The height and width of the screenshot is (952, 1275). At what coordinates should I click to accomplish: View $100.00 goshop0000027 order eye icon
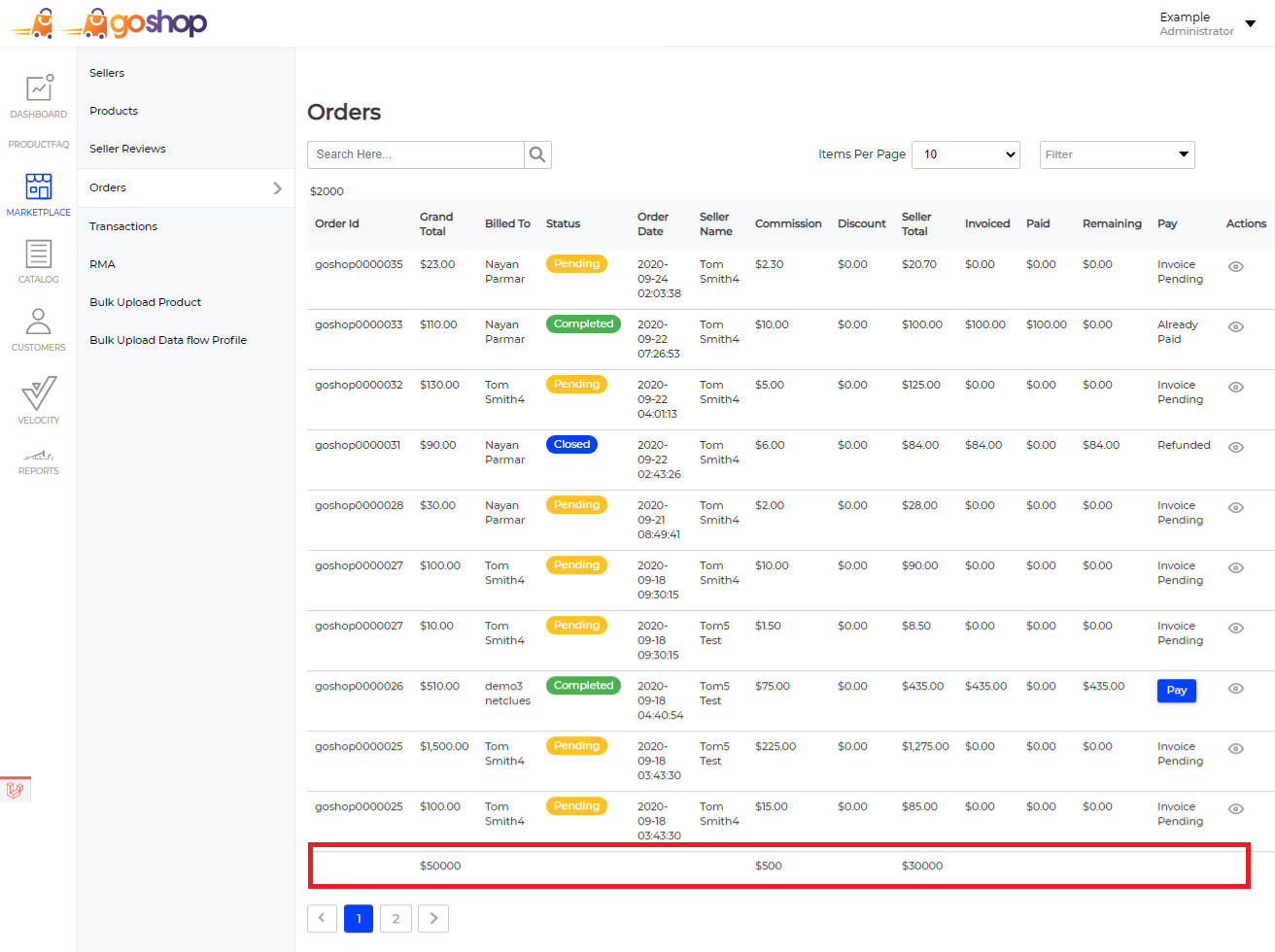pyautogui.click(x=1236, y=567)
